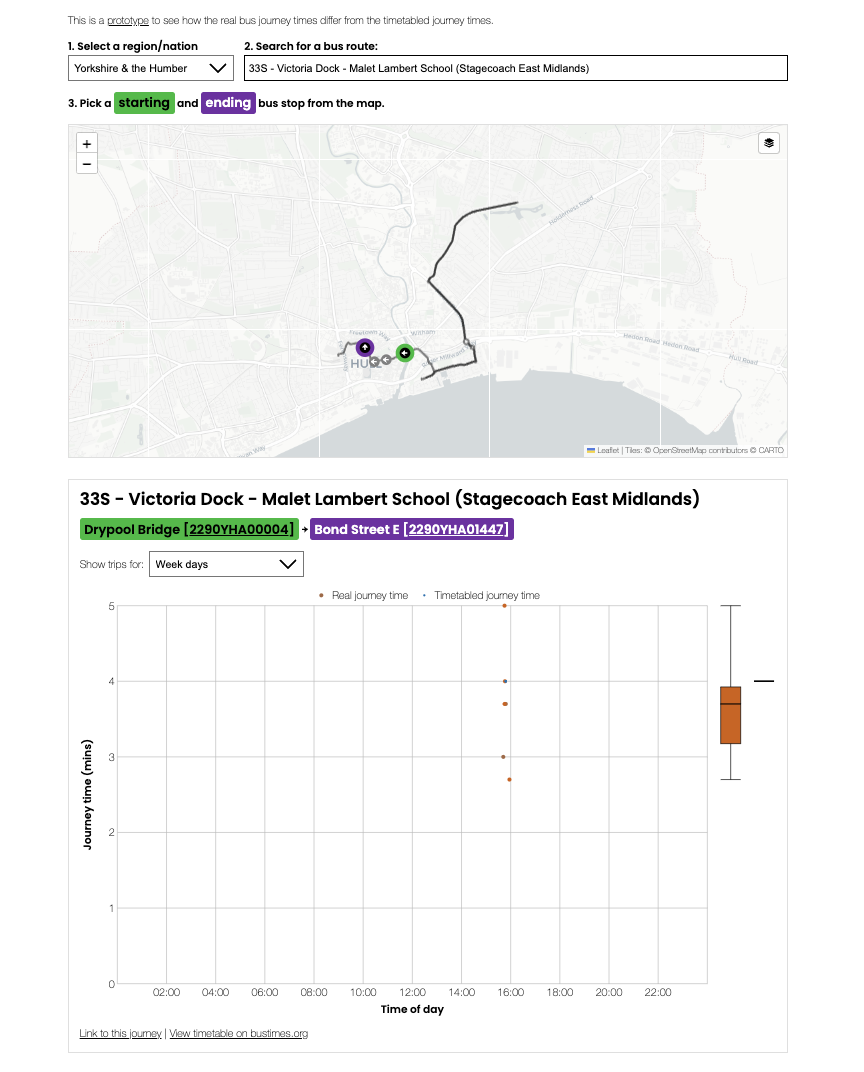Click the 5 minute data point on chart
Viewport: 864px width, 1072px height.
(505, 606)
